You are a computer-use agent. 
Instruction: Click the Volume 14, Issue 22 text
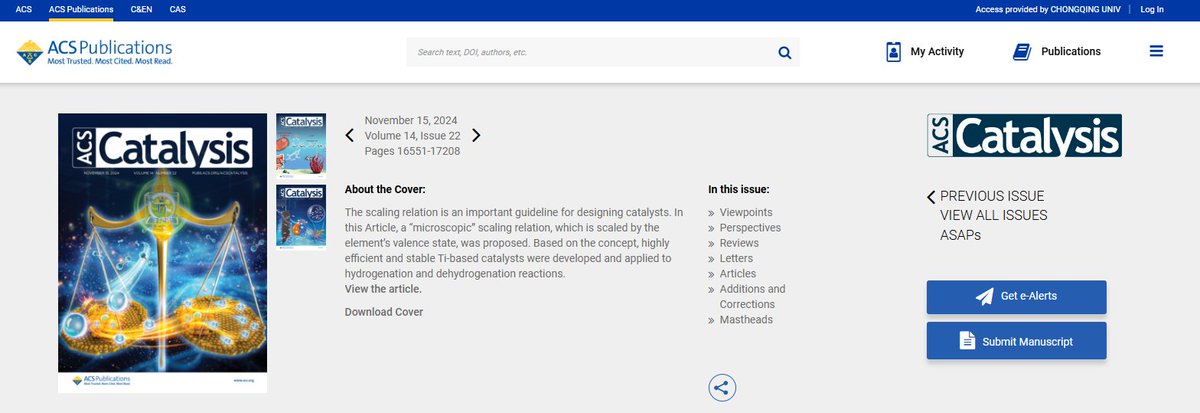click(412, 136)
